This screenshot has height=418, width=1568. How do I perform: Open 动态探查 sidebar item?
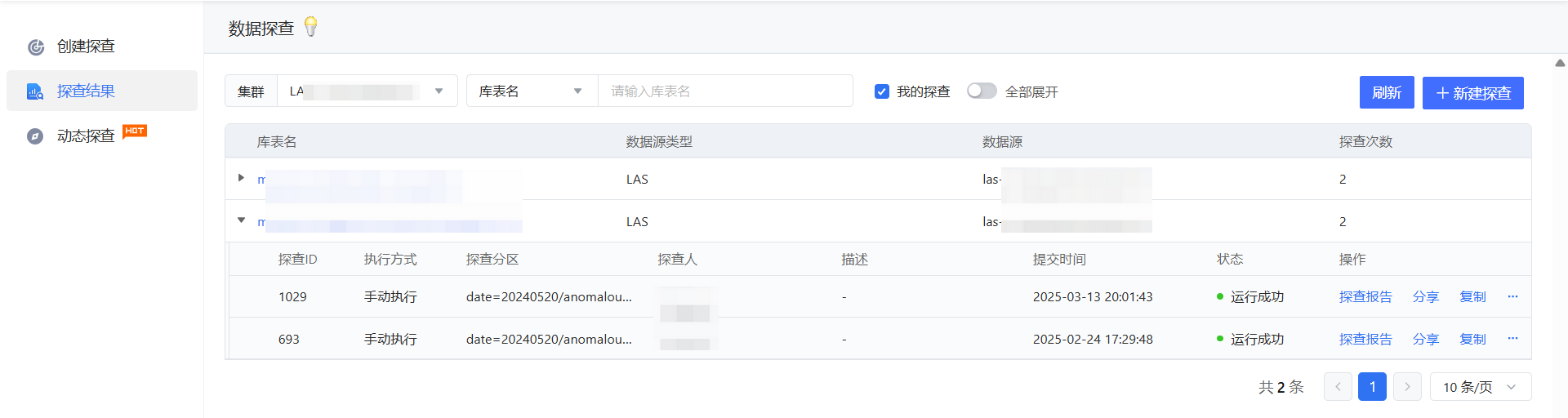pos(86,136)
